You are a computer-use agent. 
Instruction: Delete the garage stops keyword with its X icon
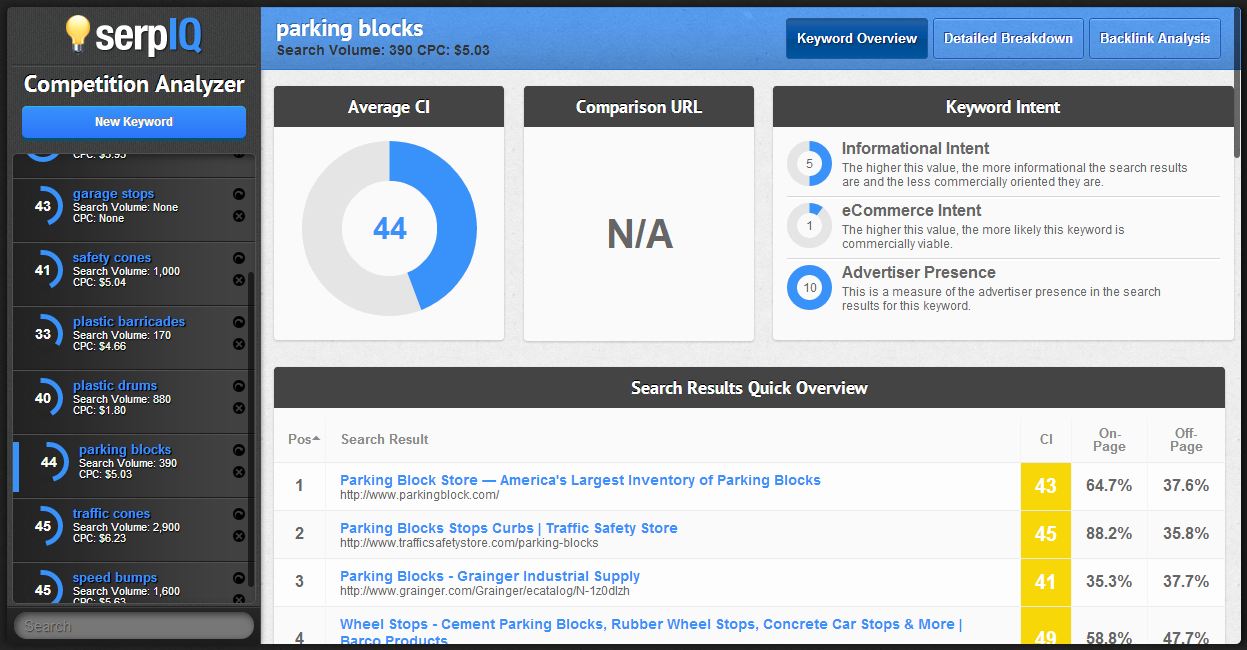[x=239, y=216]
